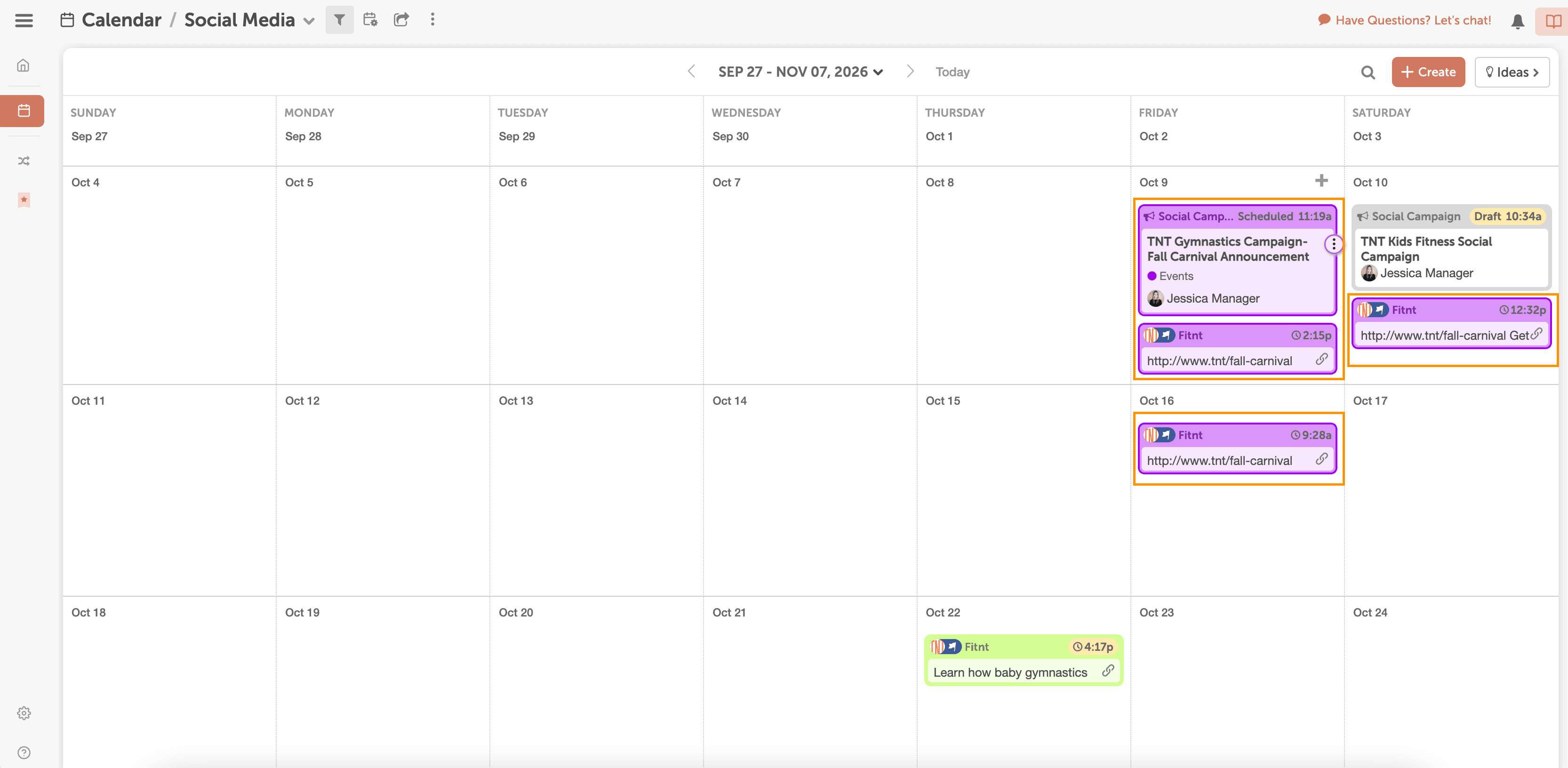
Task: Jump to Today
Action: coord(952,72)
